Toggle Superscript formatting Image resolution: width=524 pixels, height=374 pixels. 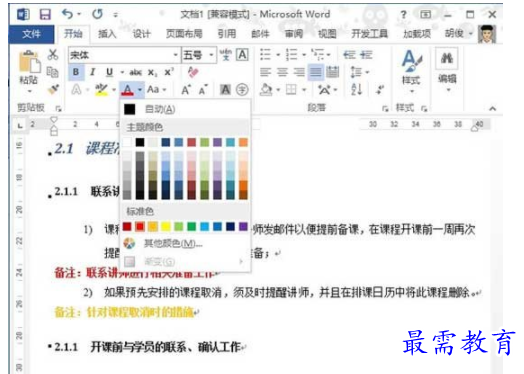coord(169,72)
